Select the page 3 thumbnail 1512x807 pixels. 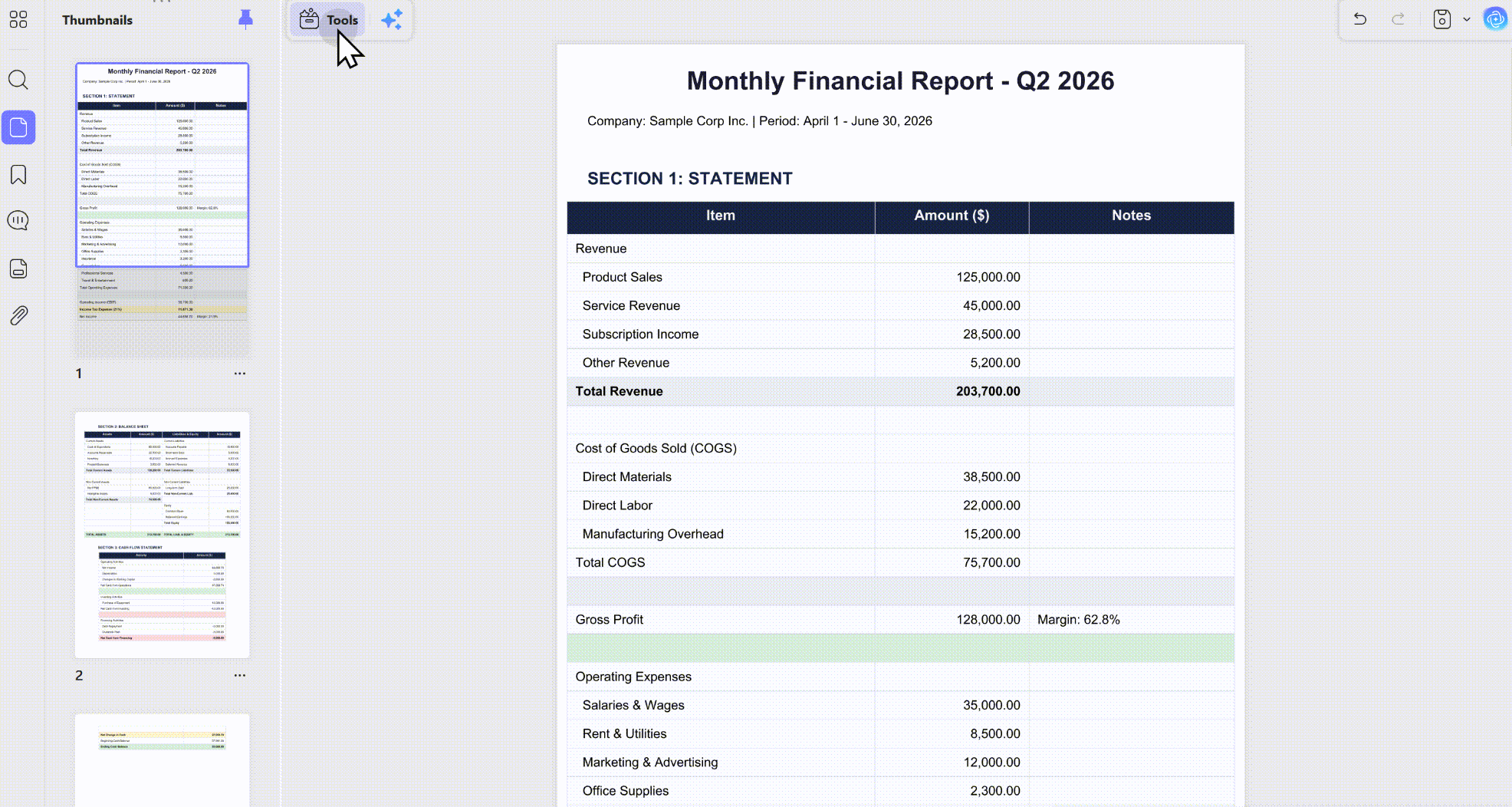162,760
